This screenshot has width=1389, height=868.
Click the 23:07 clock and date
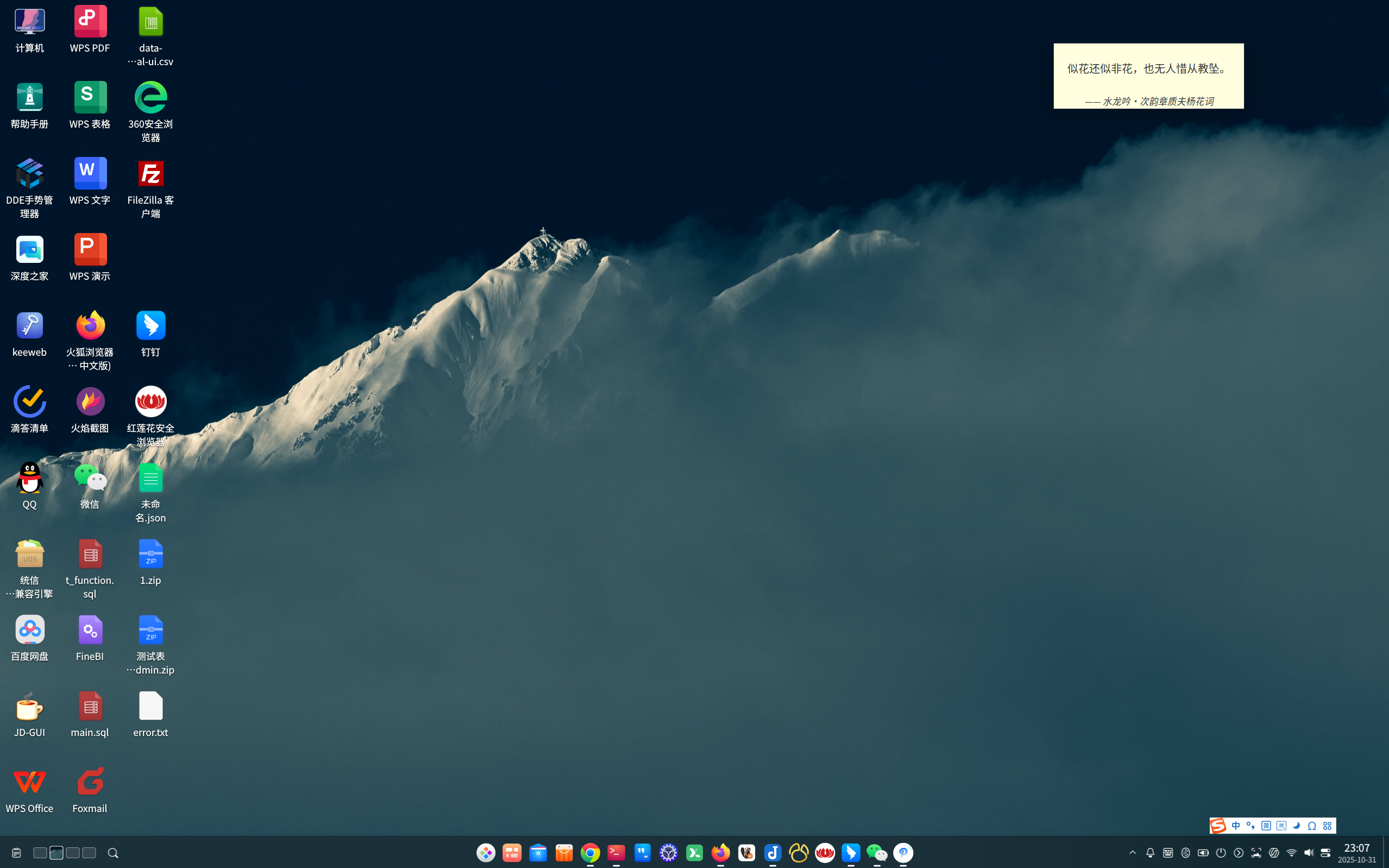1356,852
